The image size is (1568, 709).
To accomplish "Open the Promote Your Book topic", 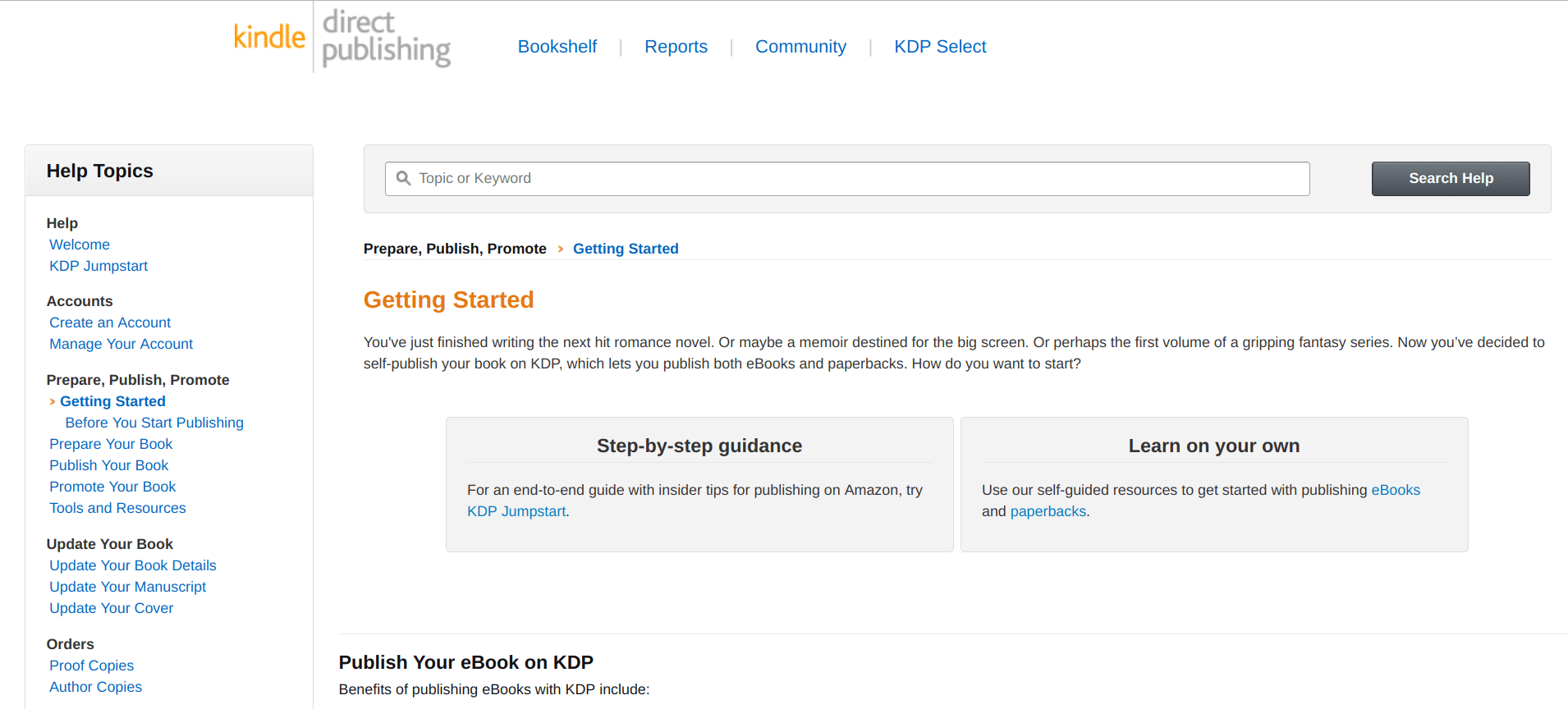I will (x=112, y=487).
